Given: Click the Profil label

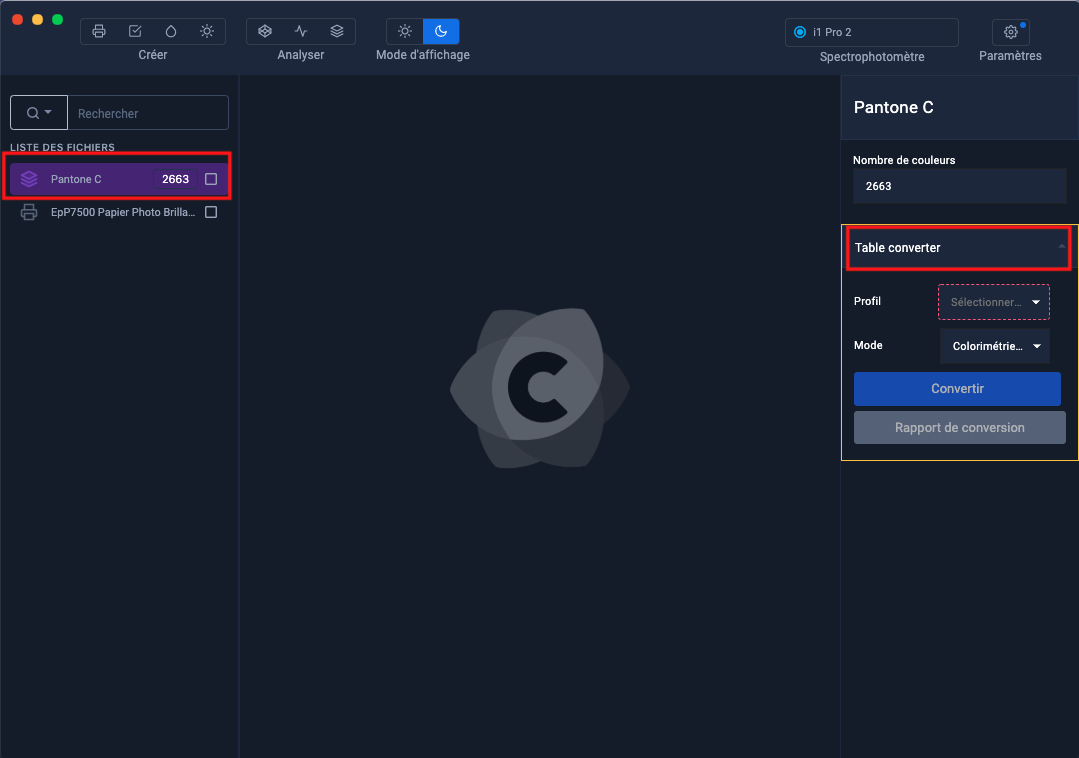Looking at the screenshot, I should 867,301.
